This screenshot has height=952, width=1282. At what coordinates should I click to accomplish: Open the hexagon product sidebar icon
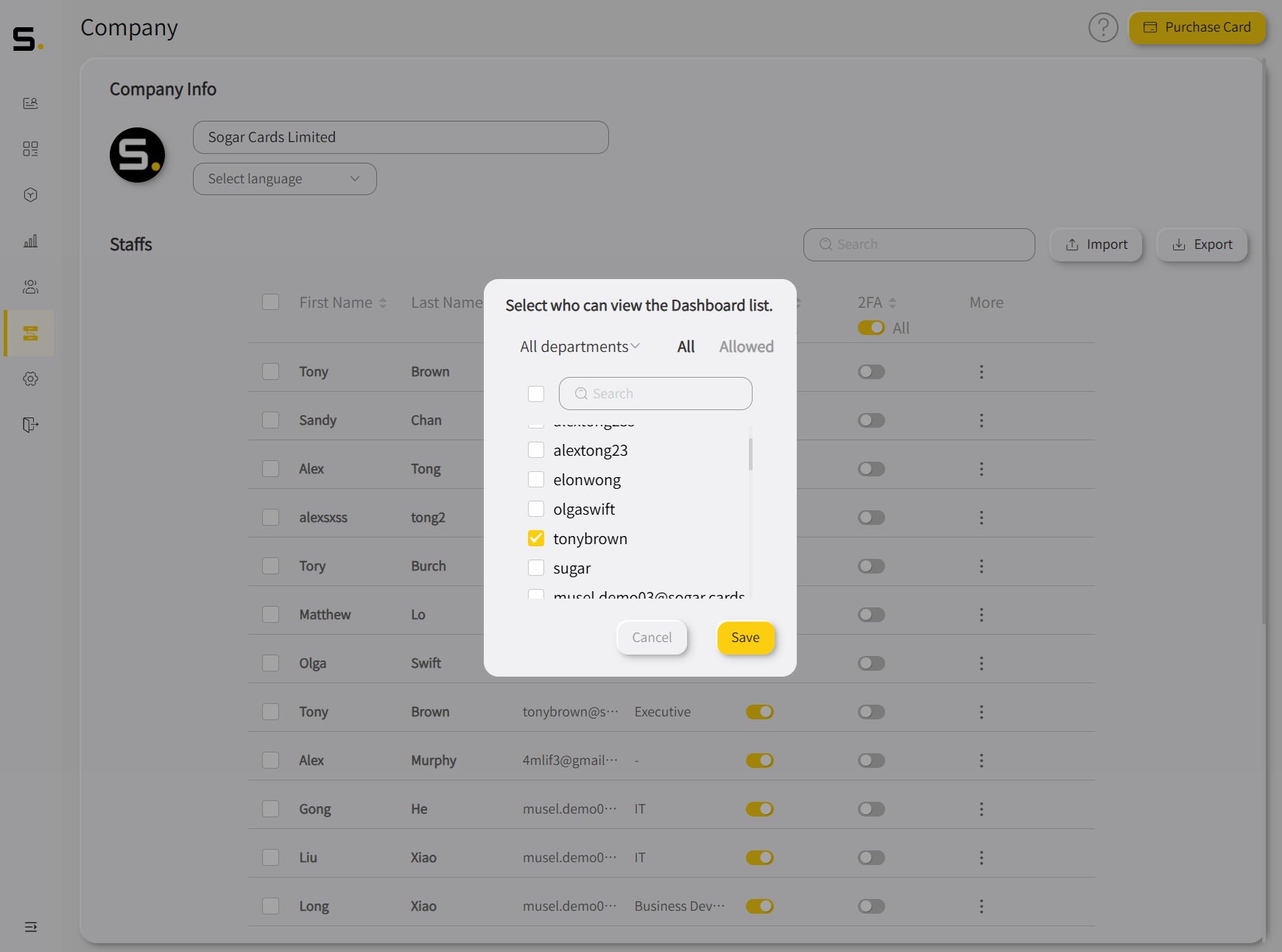click(x=30, y=194)
